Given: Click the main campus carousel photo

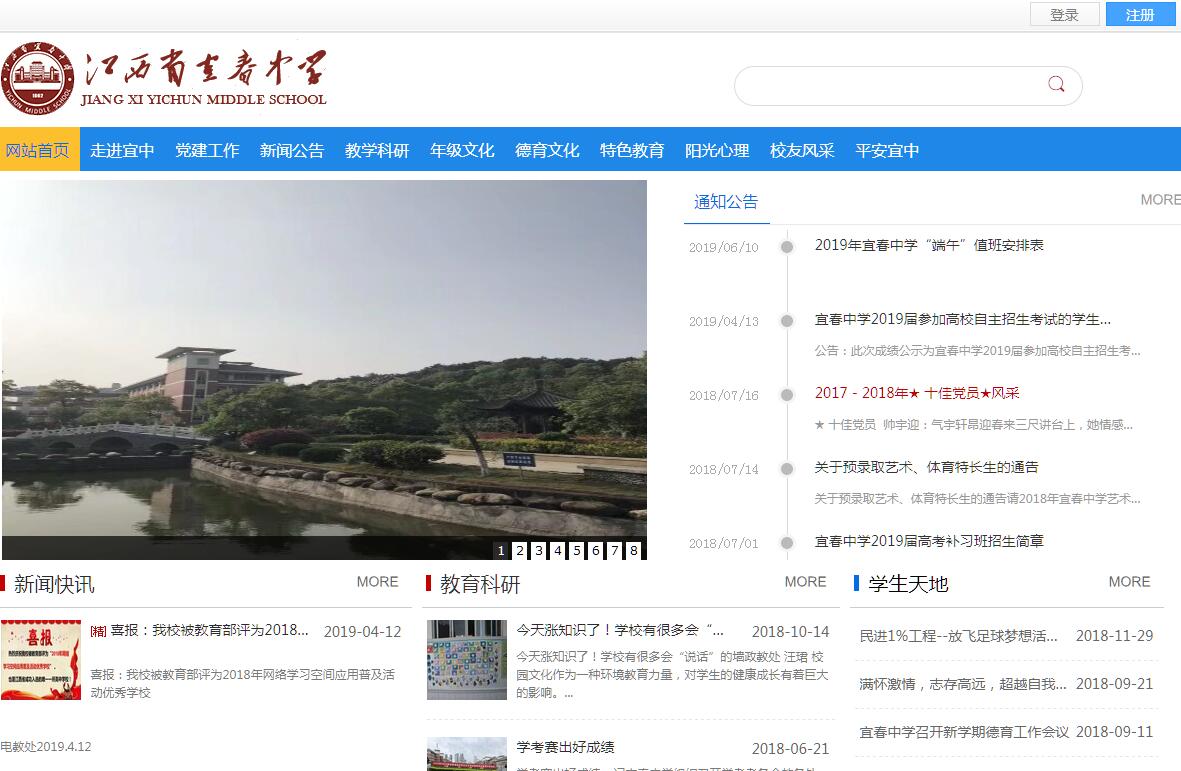Looking at the screenshot, I should 323,360.
